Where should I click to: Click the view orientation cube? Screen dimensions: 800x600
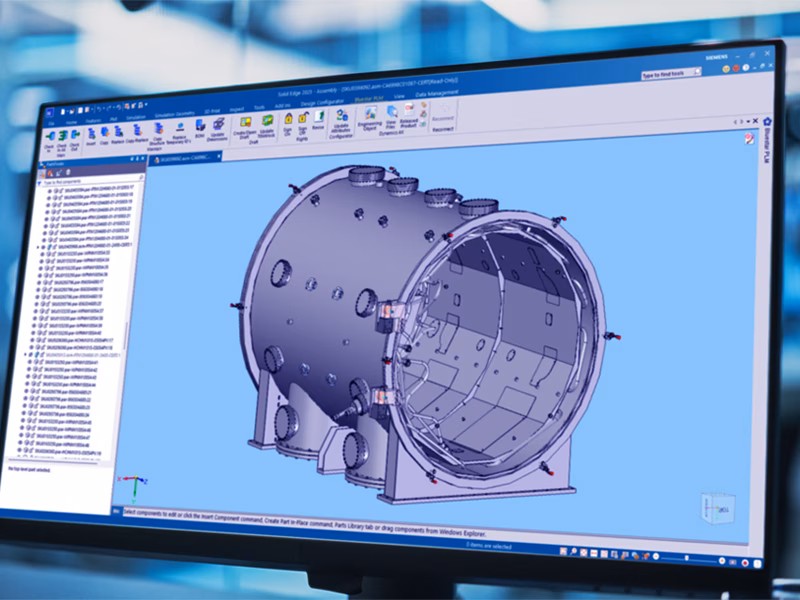coord(719,507)
